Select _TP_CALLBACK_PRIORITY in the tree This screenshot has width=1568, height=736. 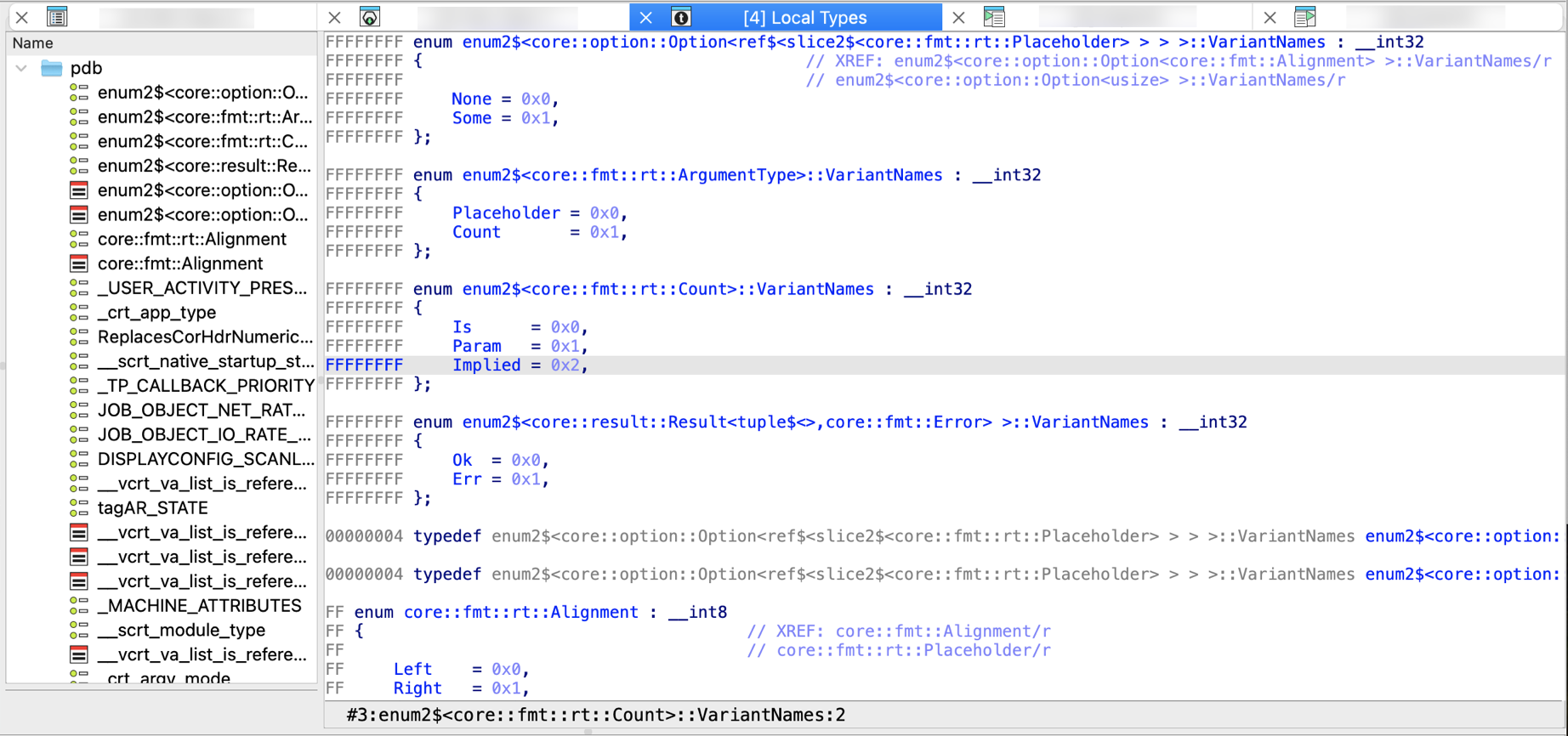pyautogui.click(x=206, y=386)
